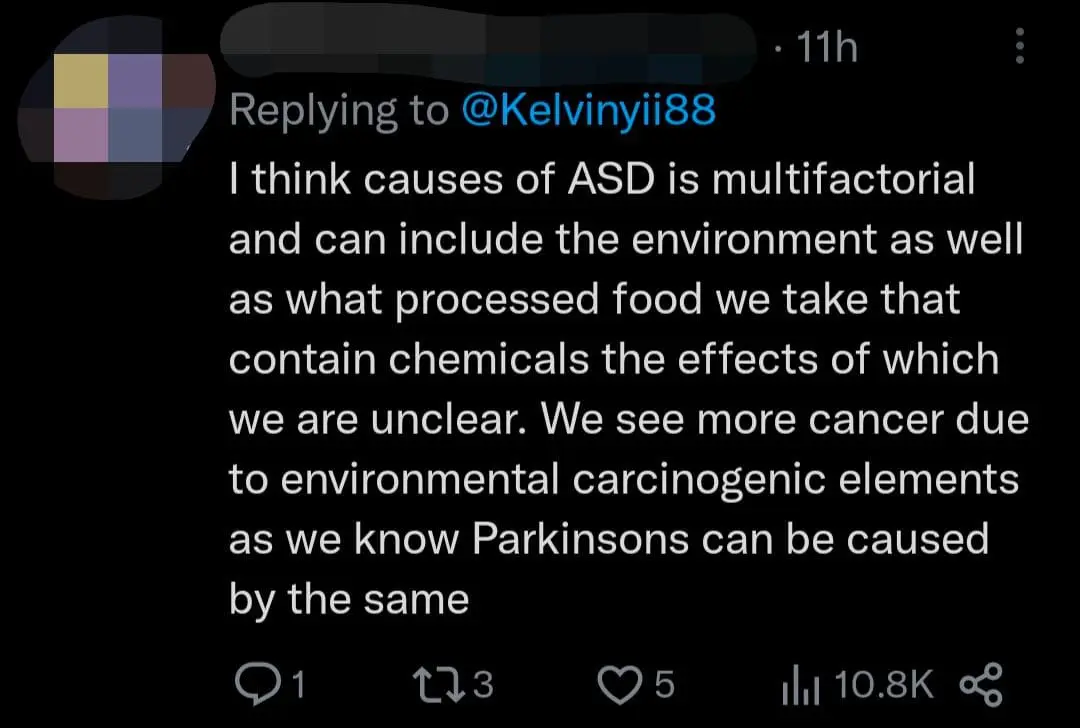Click the blurred author name at top
This screenshot has height=728, width=1080.
(490, 46)
